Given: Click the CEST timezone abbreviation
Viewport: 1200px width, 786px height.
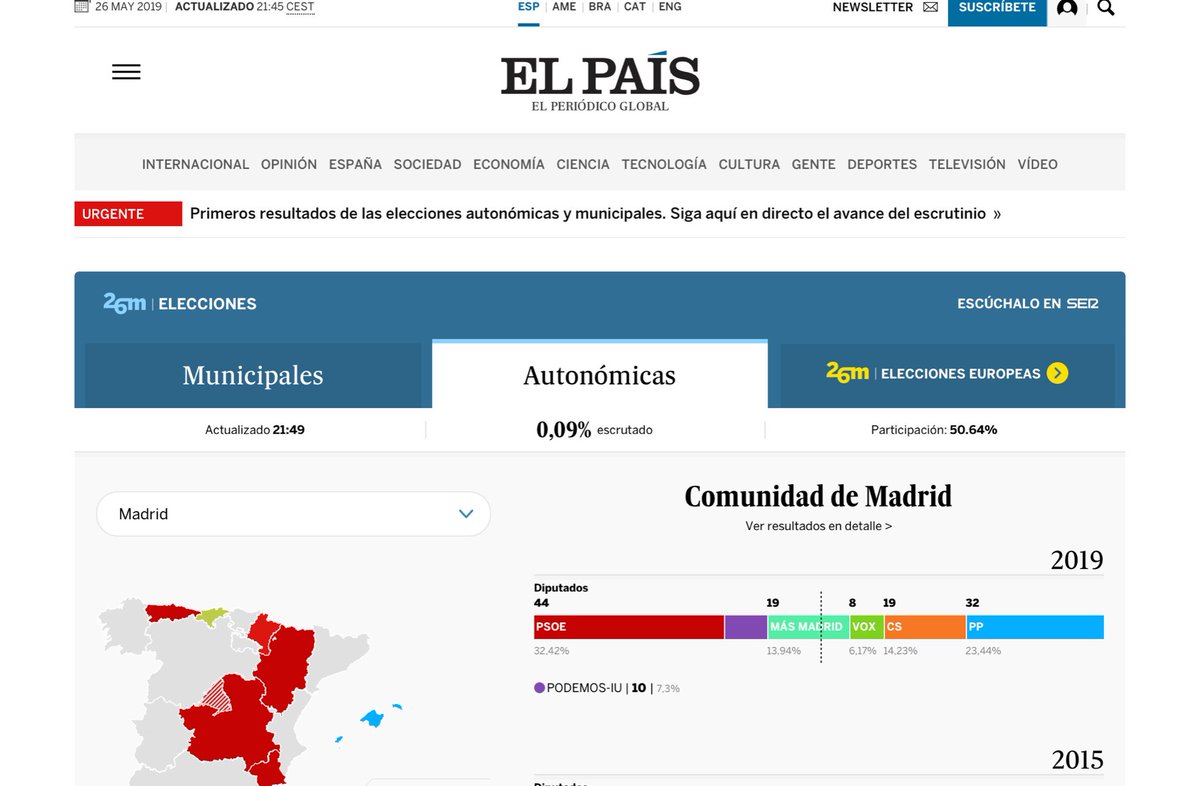Looking at the screenshot, I should pos(300,7).
